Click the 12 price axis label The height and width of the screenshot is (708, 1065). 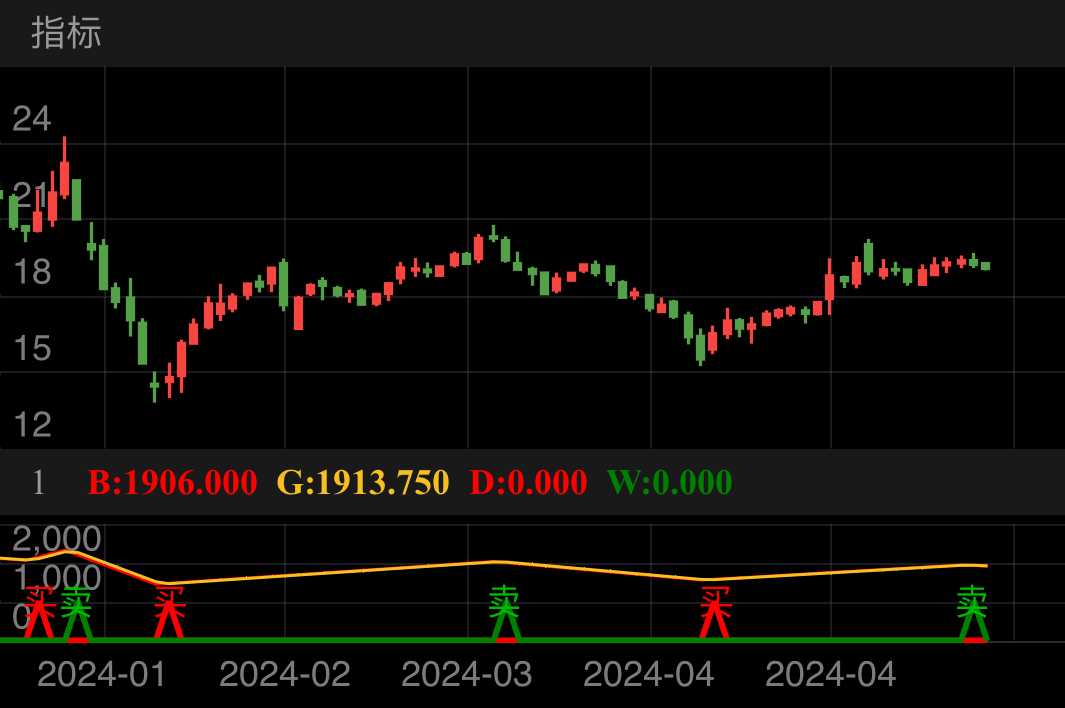(31, 425)
